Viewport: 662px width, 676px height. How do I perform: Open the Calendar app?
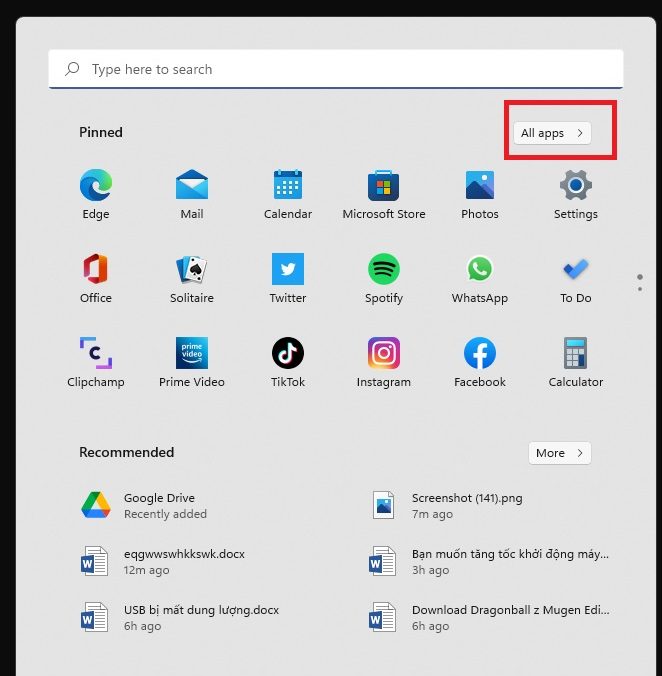click(x=288, y=195)
